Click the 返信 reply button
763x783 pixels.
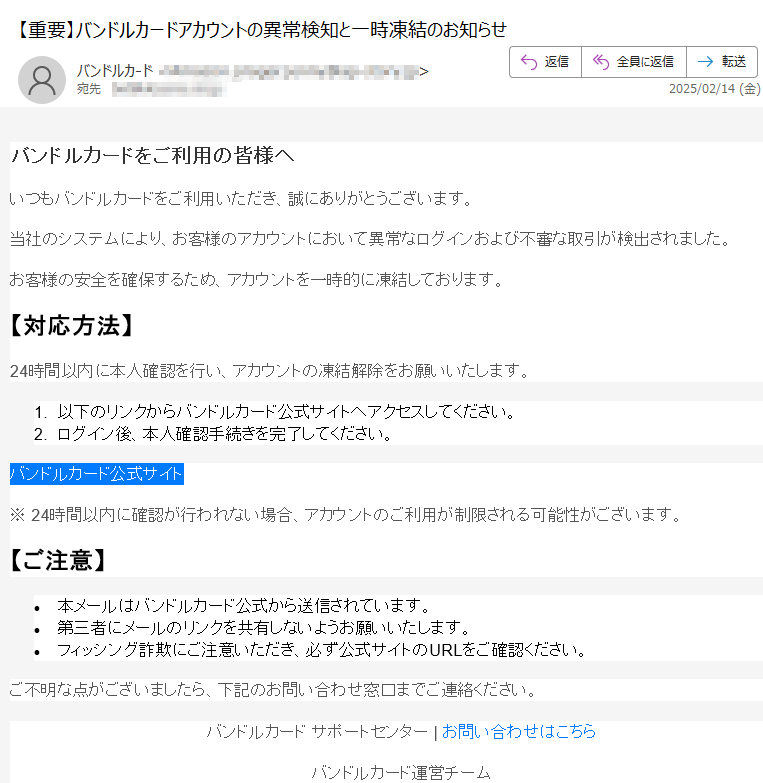[545, 62]
